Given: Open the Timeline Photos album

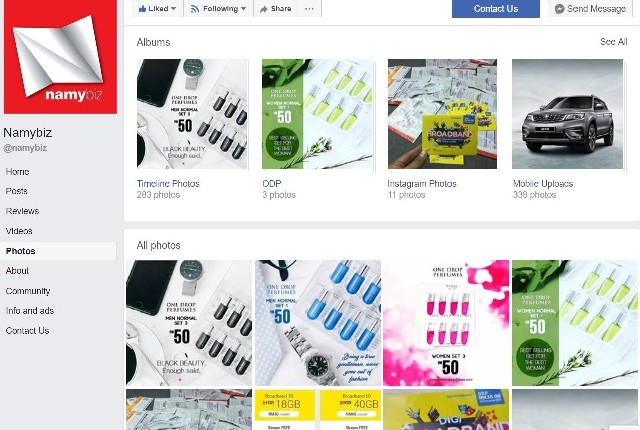Looking at the screenshot, I should tap(168, 184).
